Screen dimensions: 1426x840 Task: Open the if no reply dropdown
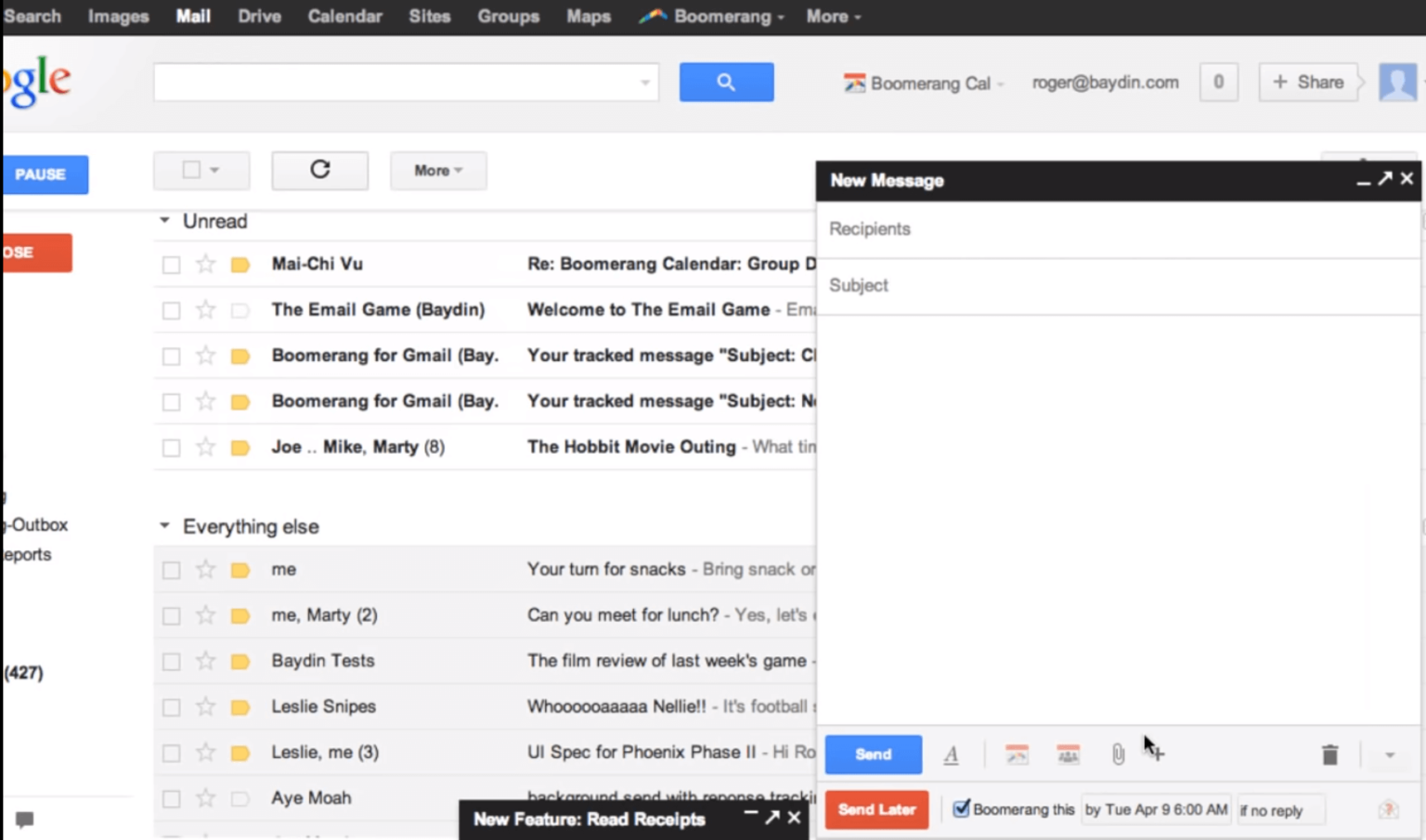(x=1279, y=809)
